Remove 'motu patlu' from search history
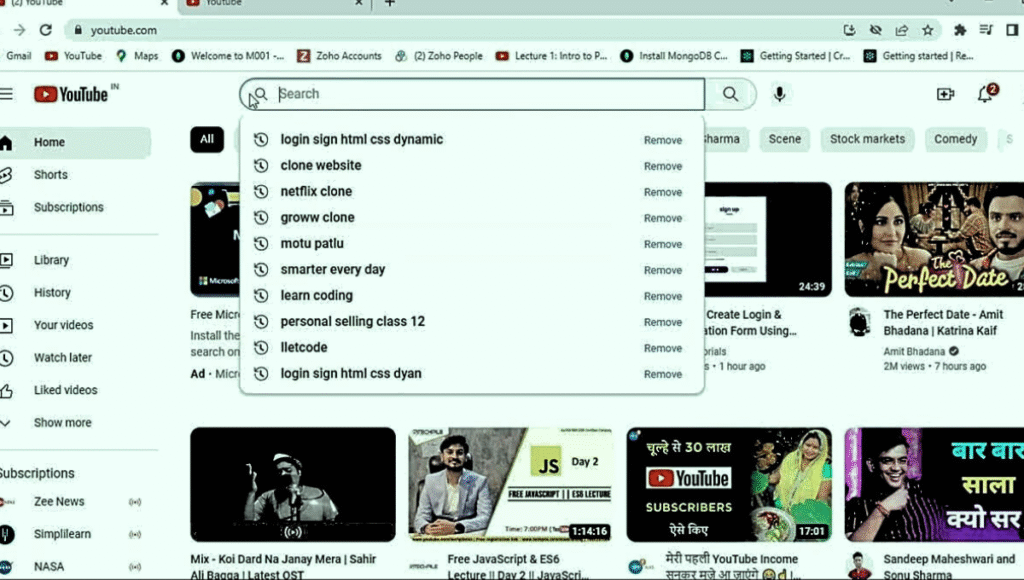The width and height of the screenshot is (1024, 580). [x=663, y=244]
